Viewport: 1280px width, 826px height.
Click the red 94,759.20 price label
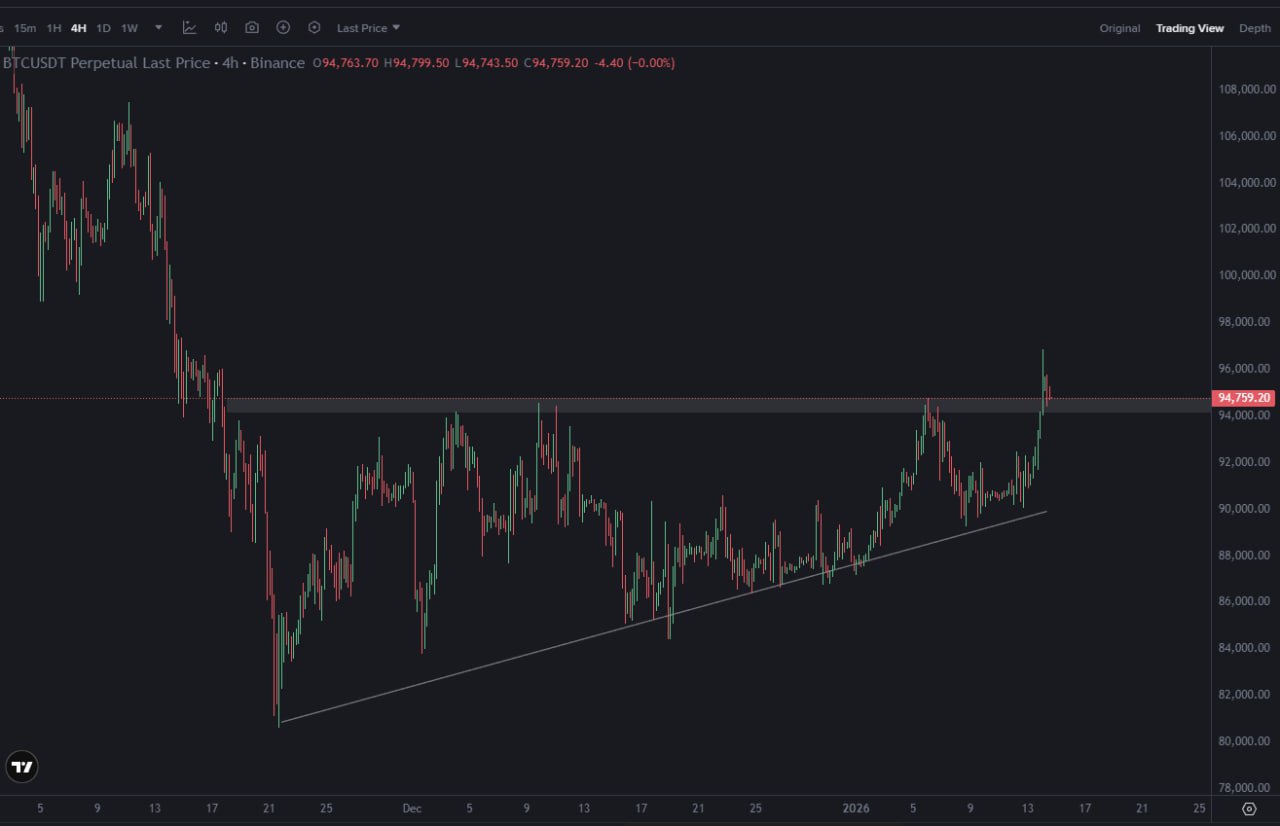1243,397
